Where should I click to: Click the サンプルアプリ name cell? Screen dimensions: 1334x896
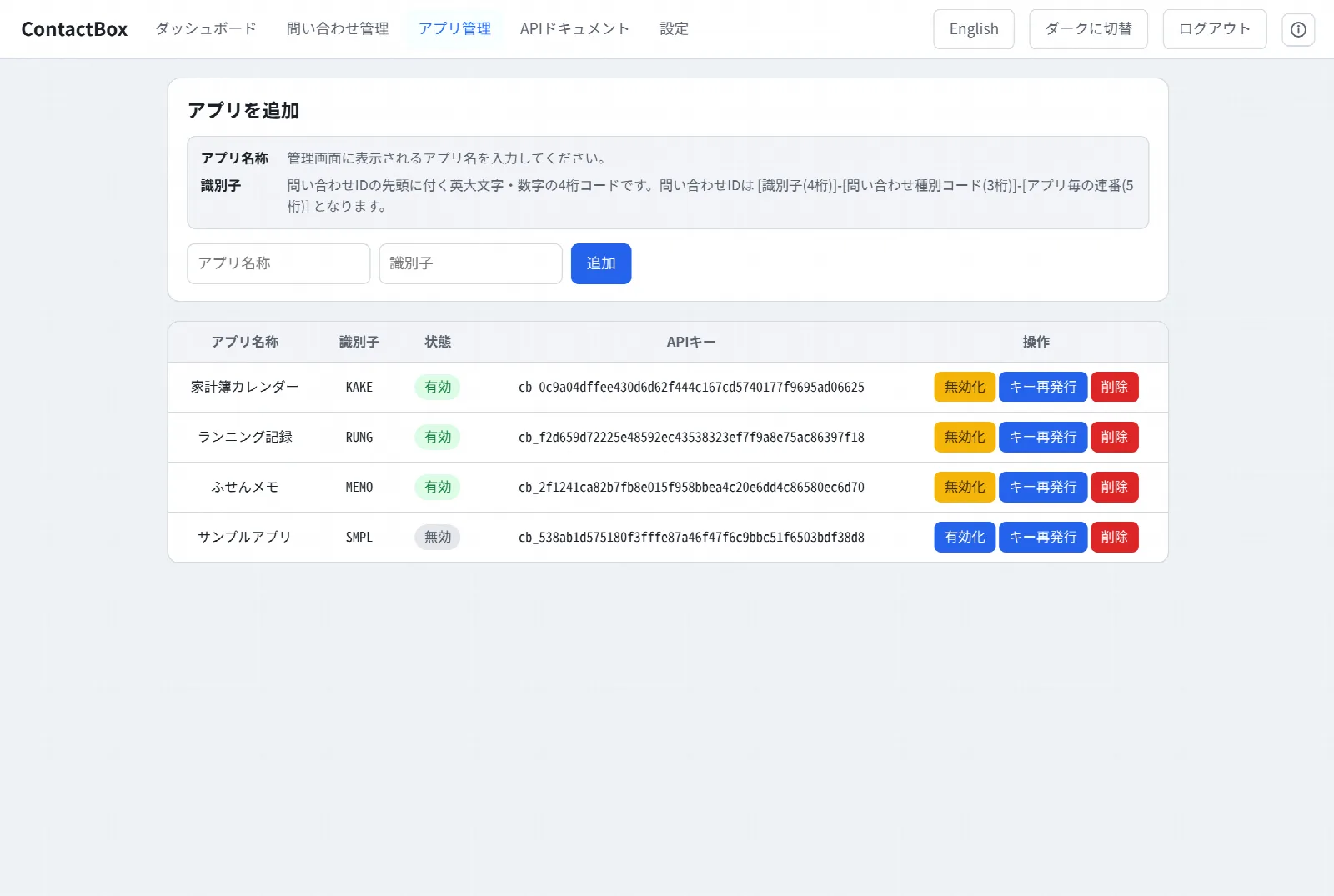(x=244, y=537)
